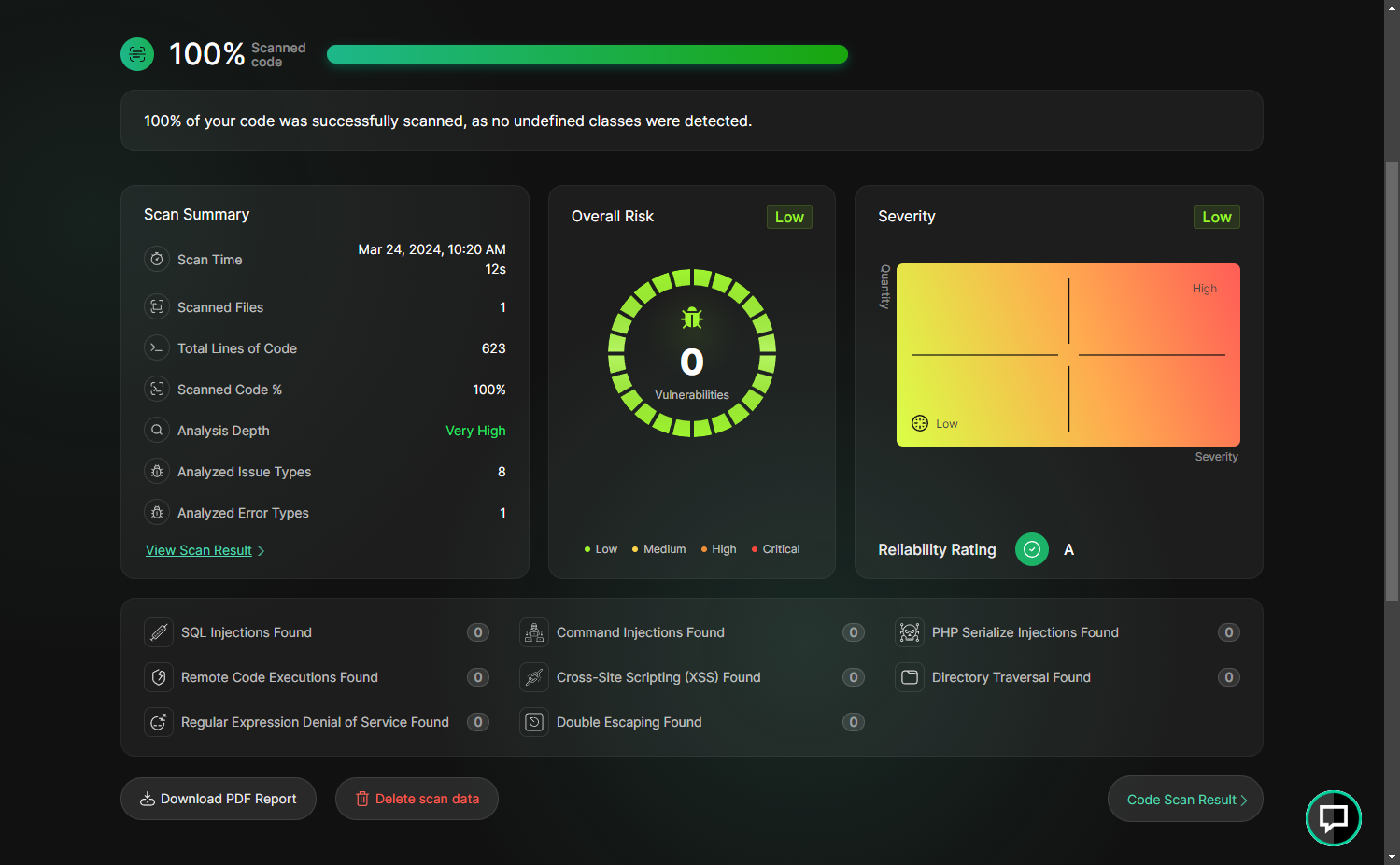Click the Low badge in Overall Risk

789,217
